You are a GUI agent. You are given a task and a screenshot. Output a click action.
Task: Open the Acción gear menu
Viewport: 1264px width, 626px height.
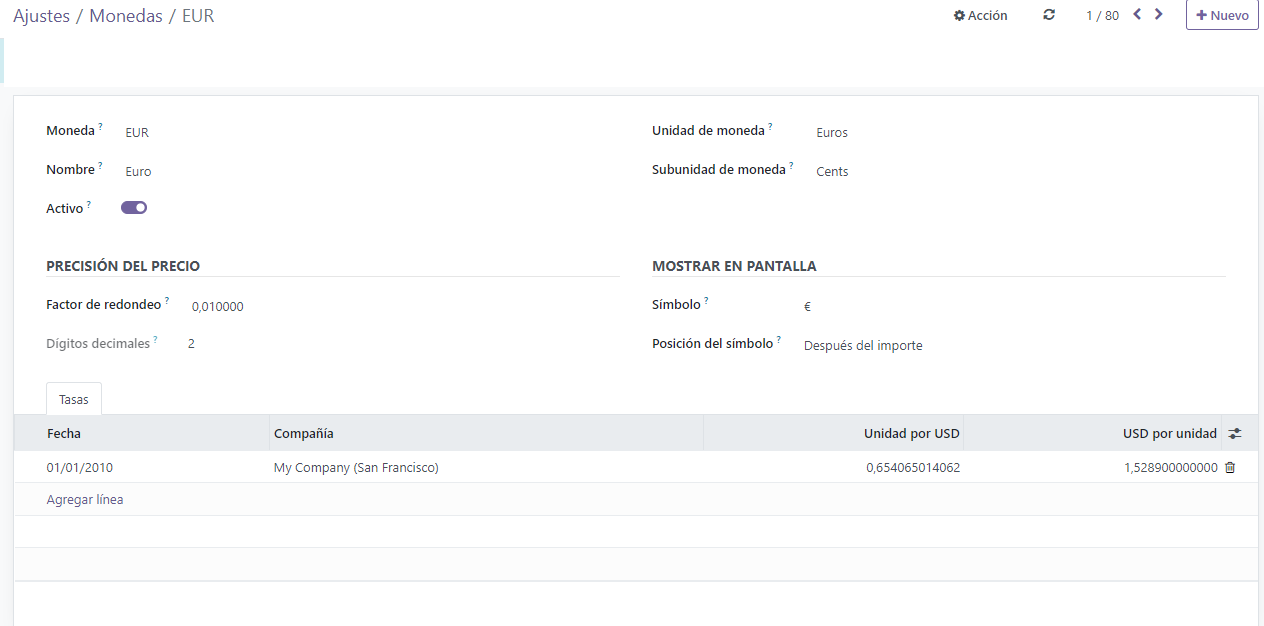click(979, 15)
